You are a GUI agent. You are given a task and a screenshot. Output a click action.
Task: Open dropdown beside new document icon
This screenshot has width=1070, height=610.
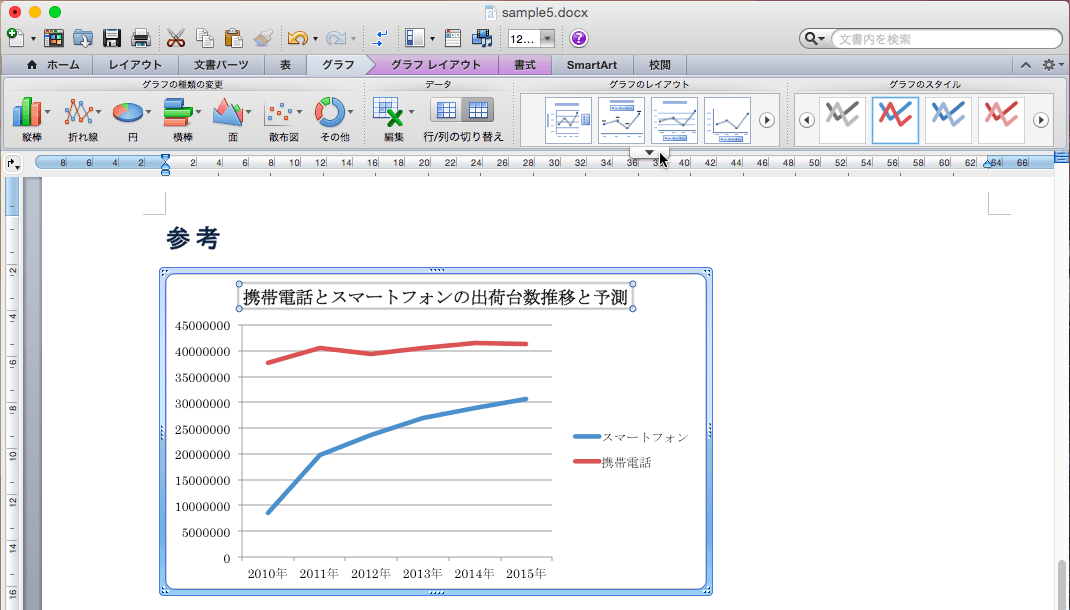[33, 39]
